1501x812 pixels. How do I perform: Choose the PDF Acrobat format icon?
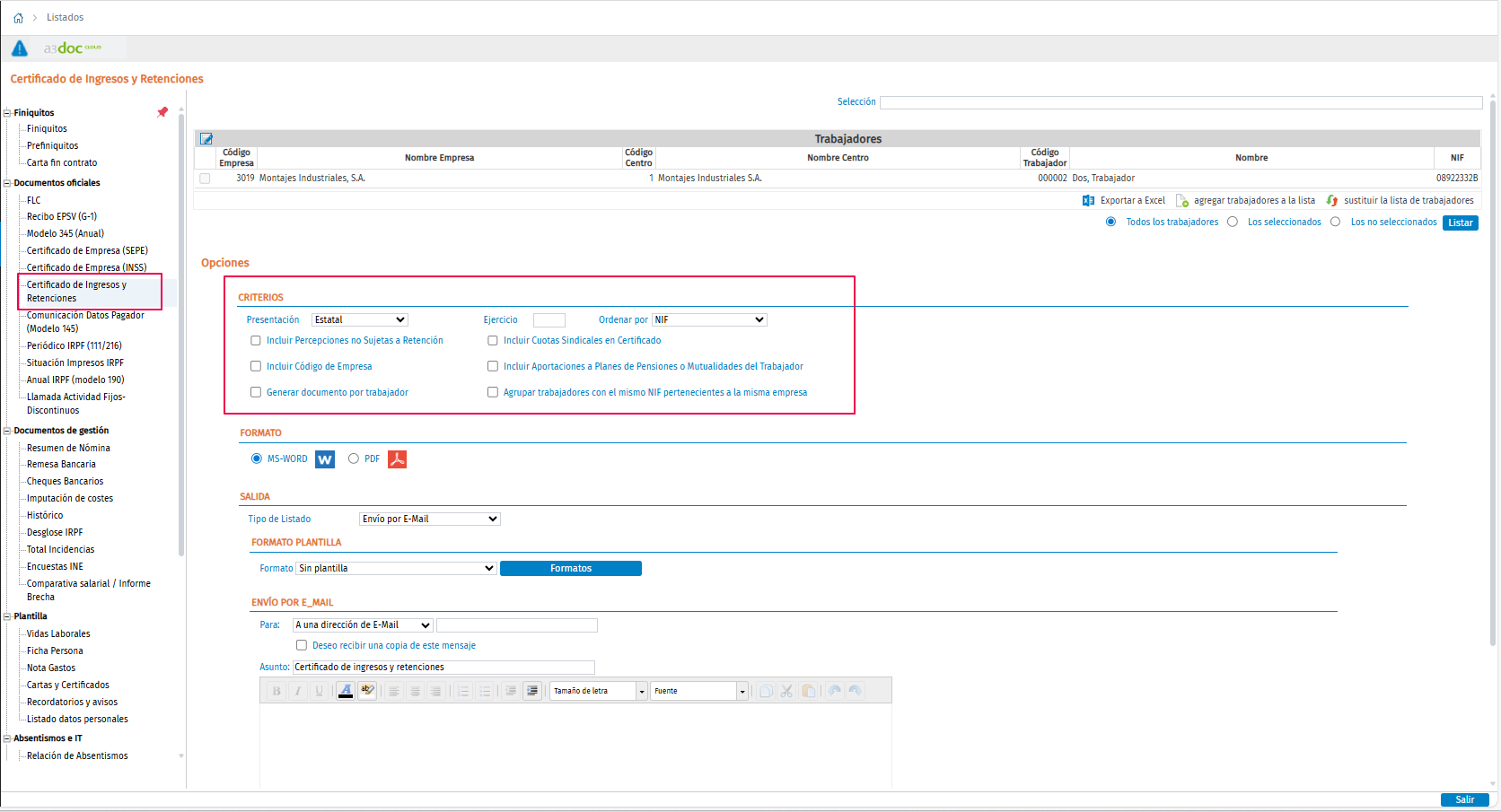point(397,459)
